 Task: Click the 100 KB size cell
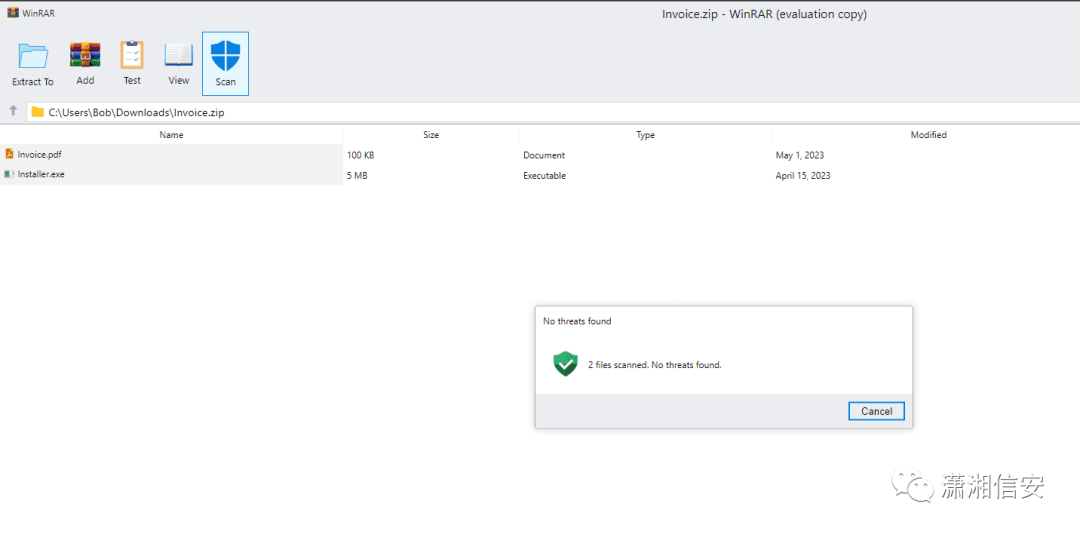pyautogui.click(x=360, y=156)
